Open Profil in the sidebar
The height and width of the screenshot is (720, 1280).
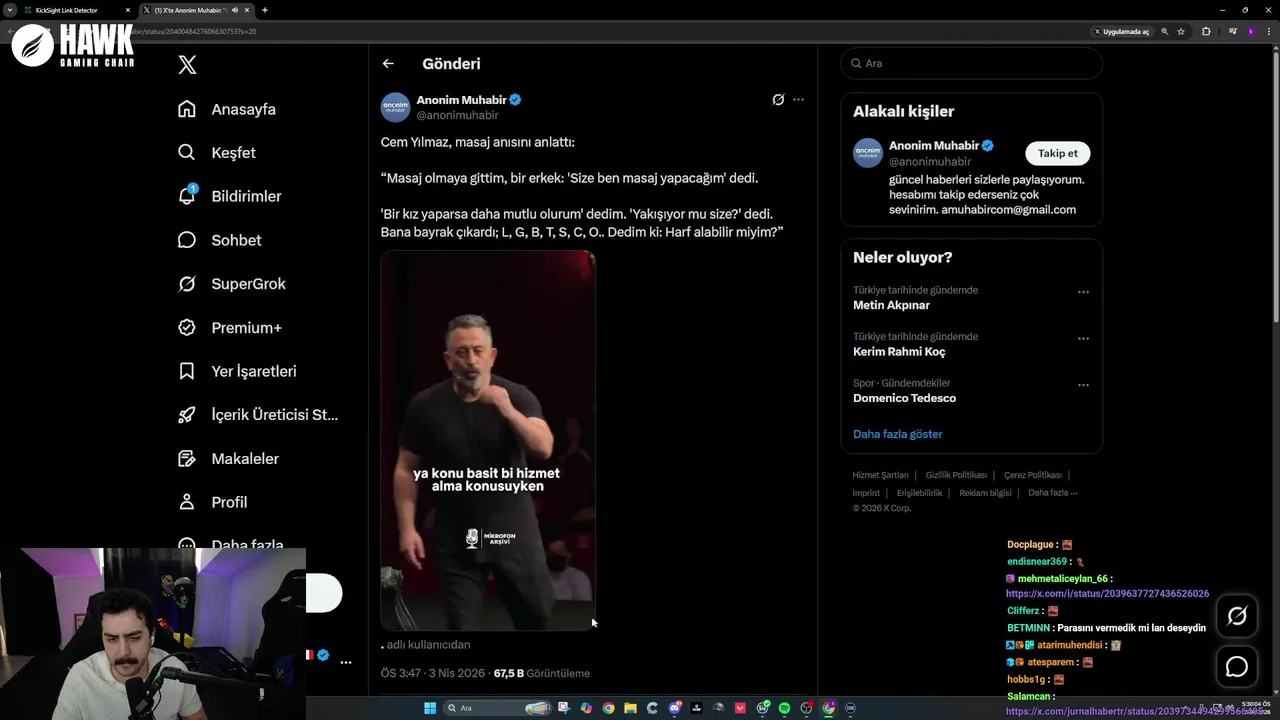212,502
